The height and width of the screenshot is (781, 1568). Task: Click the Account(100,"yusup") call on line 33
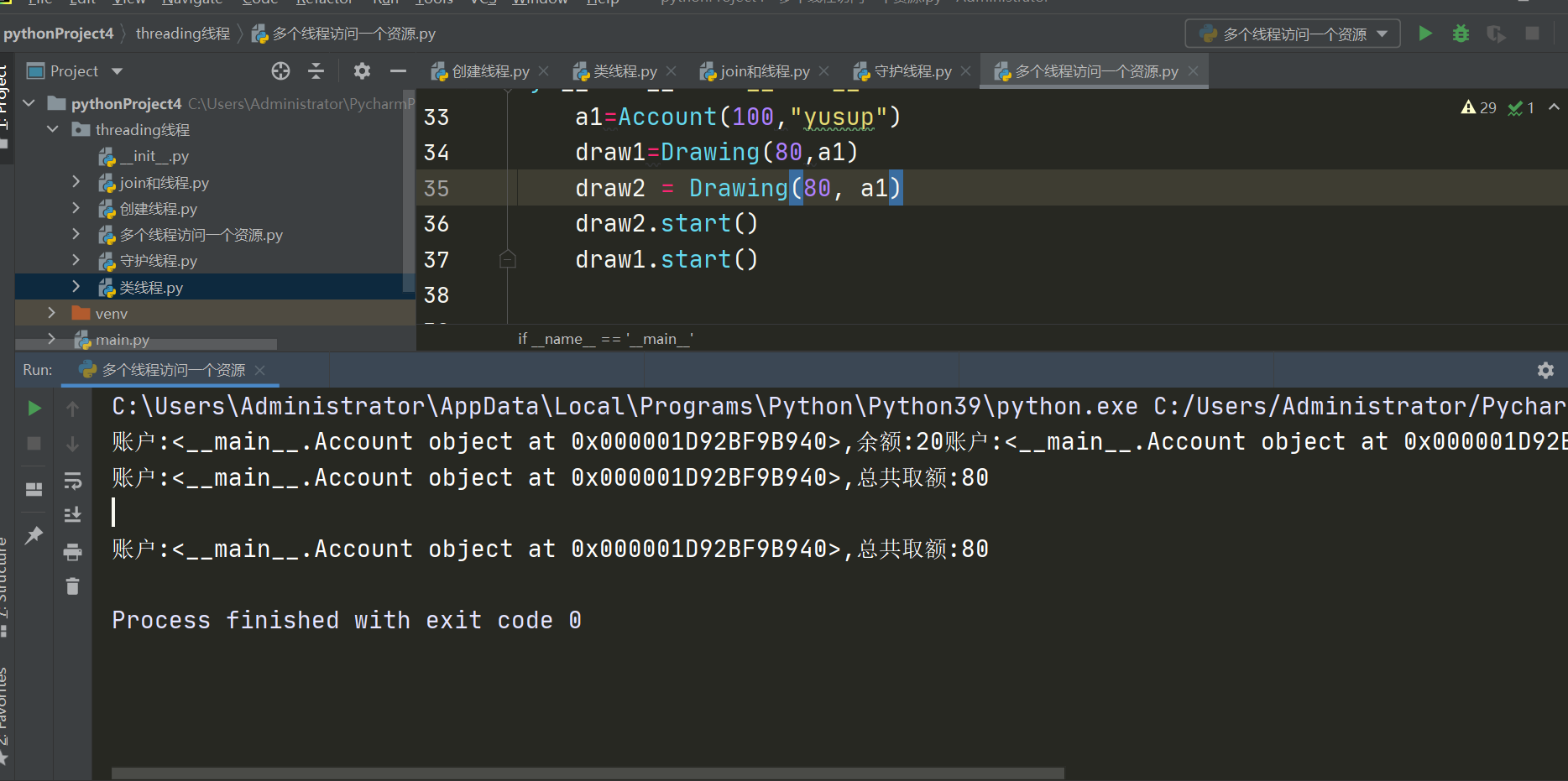(759, 117)
